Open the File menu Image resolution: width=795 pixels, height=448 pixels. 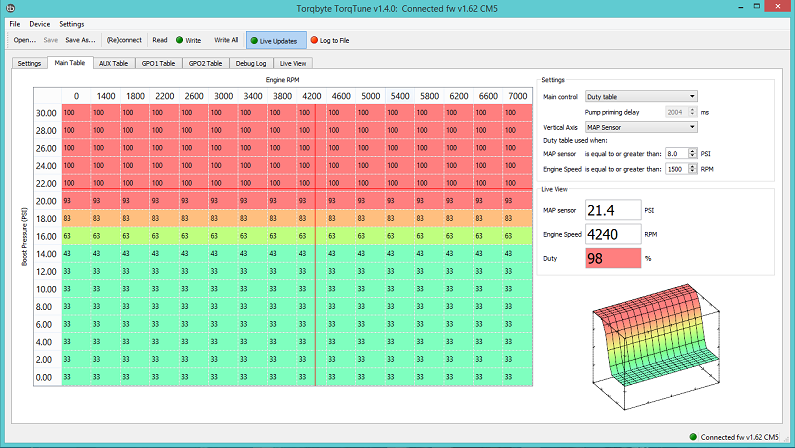pyautogui.click(x=15, y=24)
